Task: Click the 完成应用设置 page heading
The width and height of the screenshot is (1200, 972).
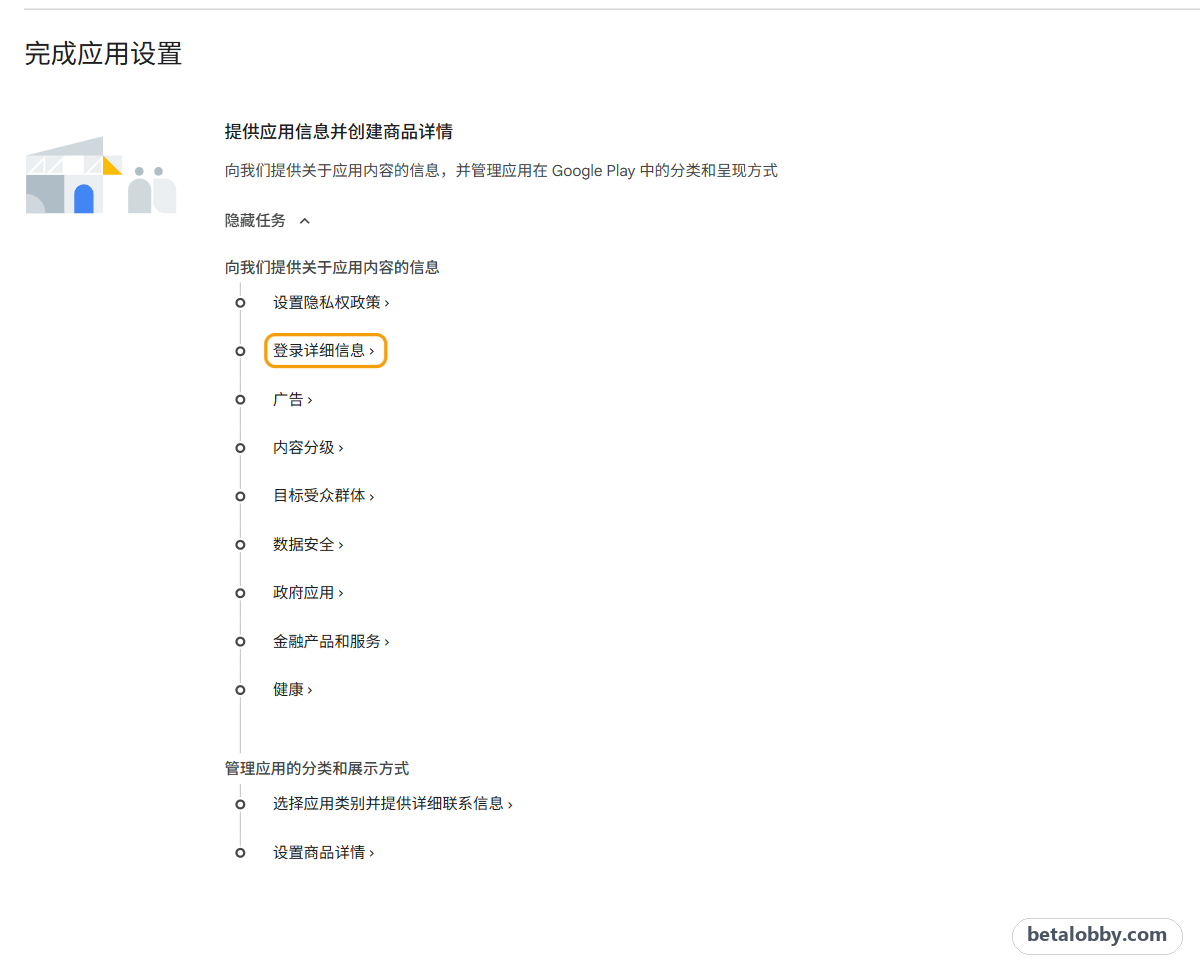Action: pyautogui.click(x=103, y=54)
